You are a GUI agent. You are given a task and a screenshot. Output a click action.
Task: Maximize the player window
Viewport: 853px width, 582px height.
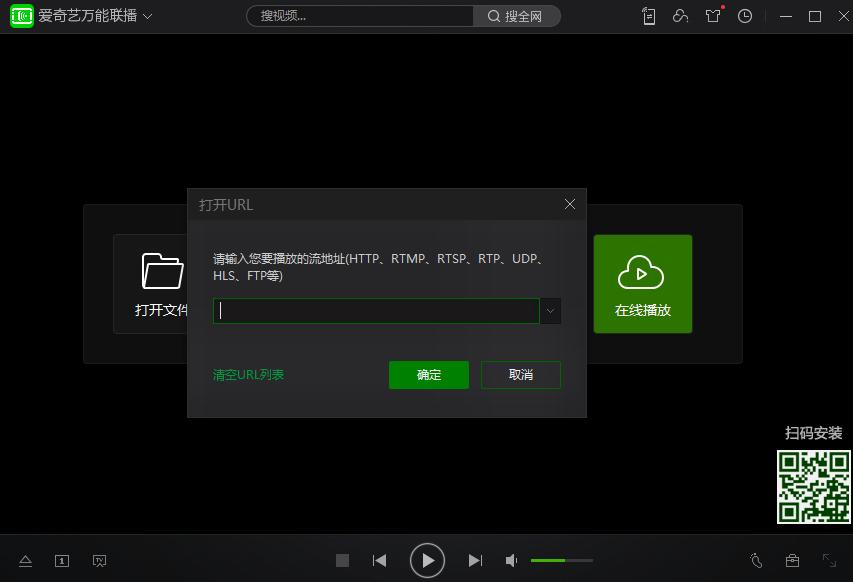815,16
